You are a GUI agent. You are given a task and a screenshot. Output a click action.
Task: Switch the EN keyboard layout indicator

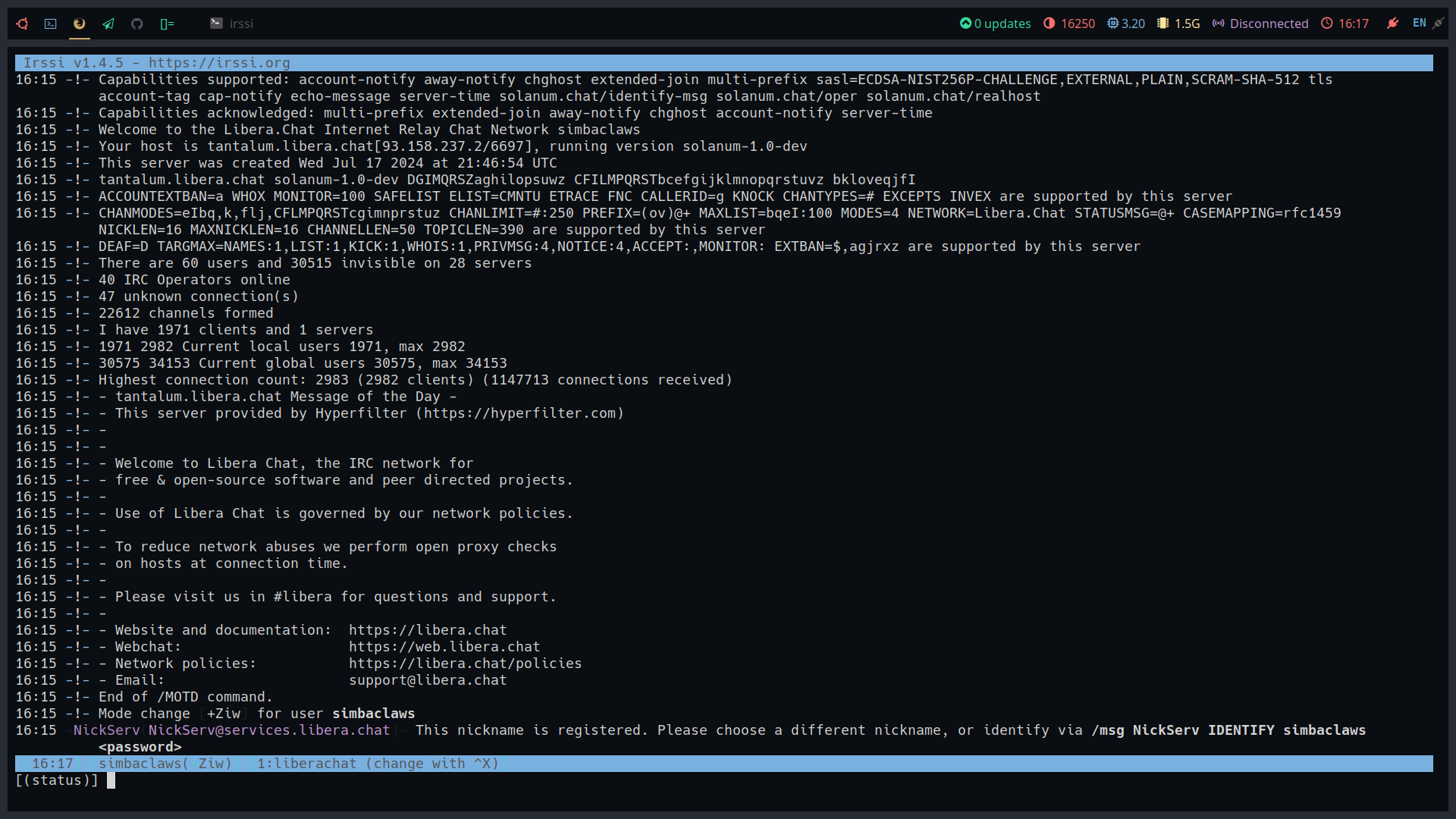tap(1419, 24)
